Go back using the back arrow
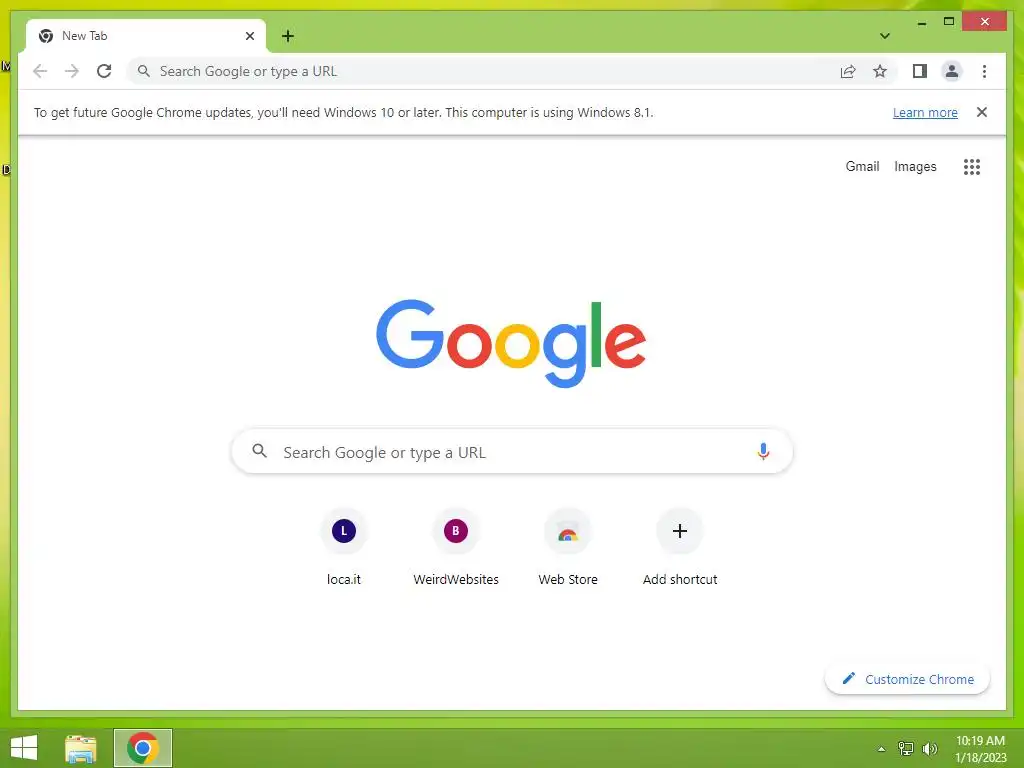Screen dimensions: 1024x768 (40, 71)
